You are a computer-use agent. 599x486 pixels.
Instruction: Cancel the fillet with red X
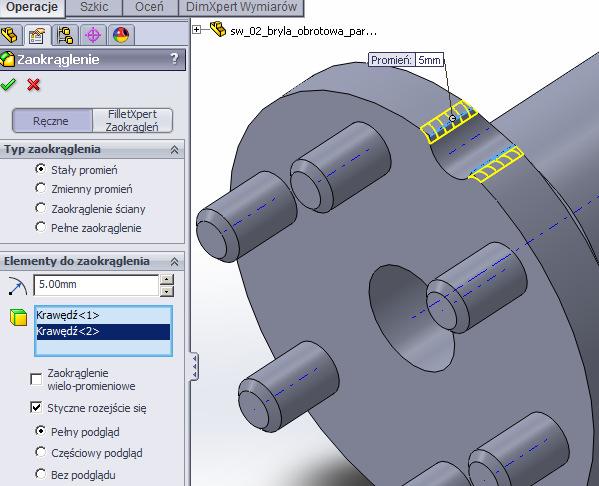click(34, 84)
